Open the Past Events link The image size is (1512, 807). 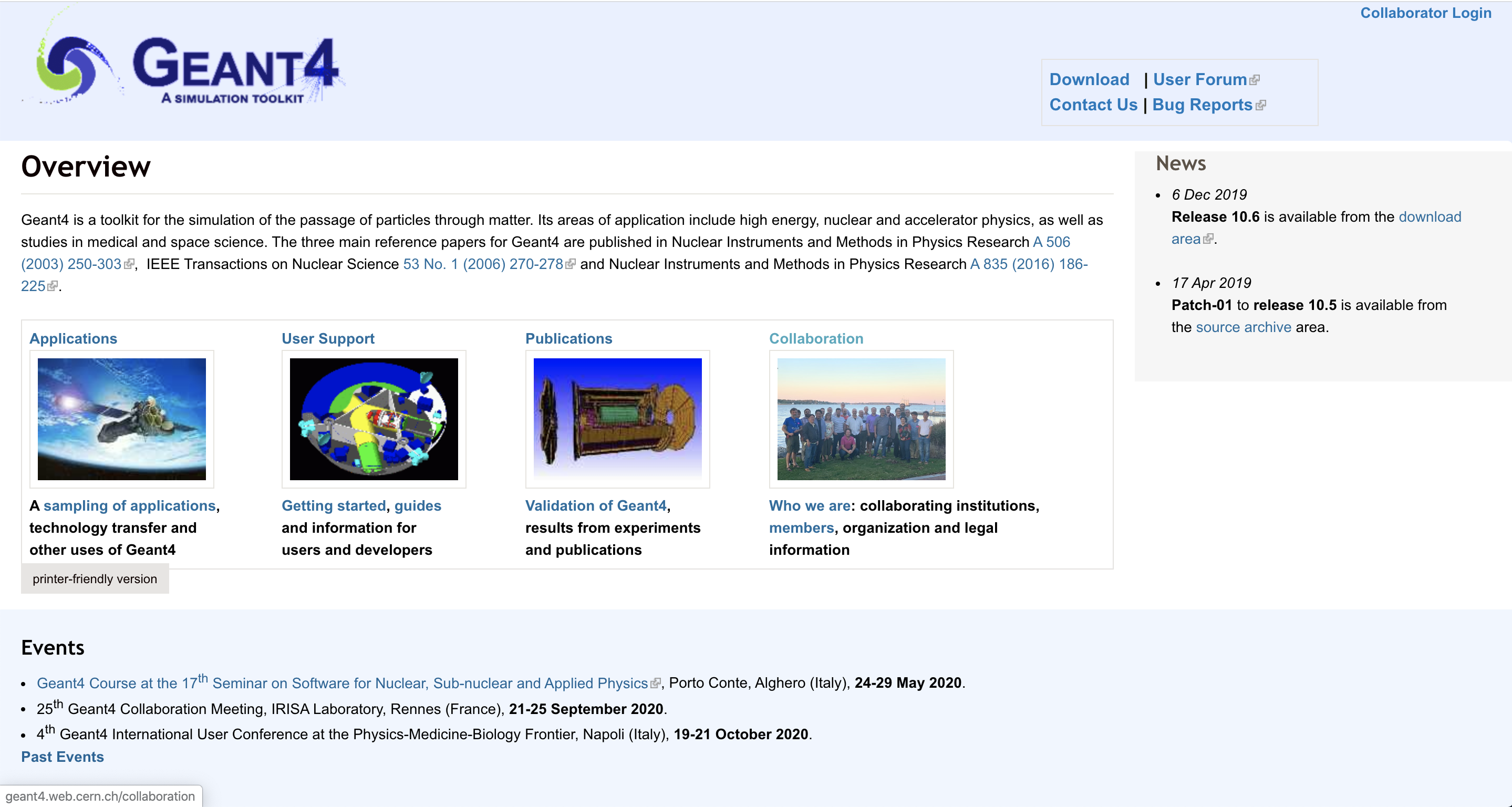click(x=62, y=757)
